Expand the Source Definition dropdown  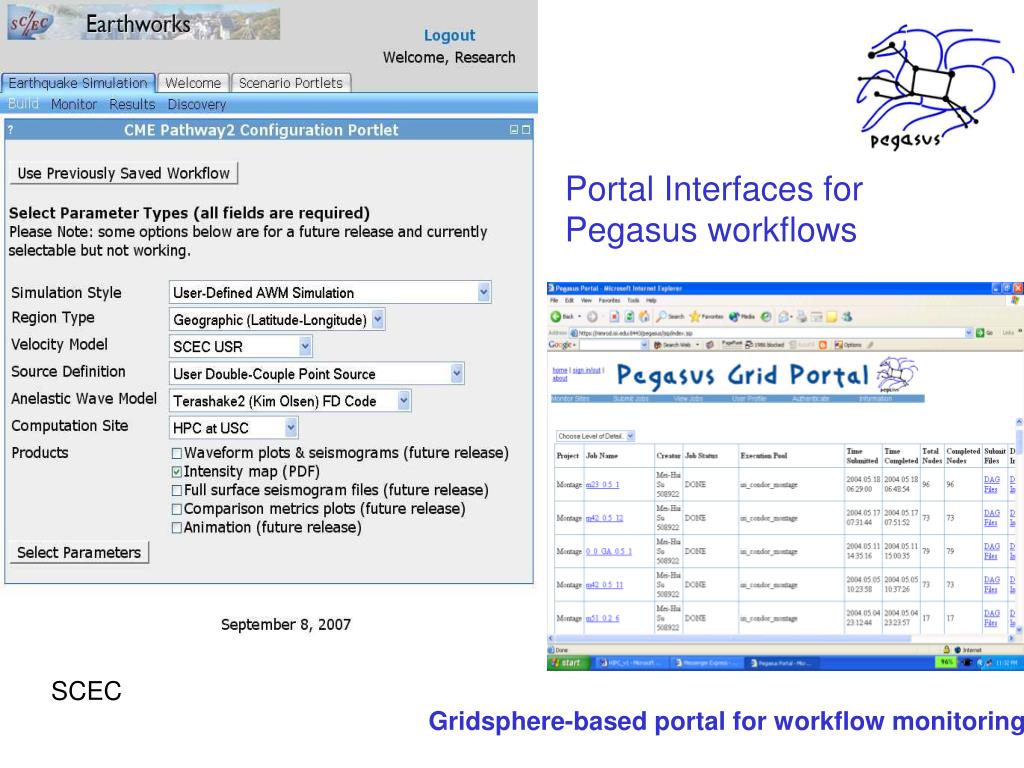coord(456,374)
